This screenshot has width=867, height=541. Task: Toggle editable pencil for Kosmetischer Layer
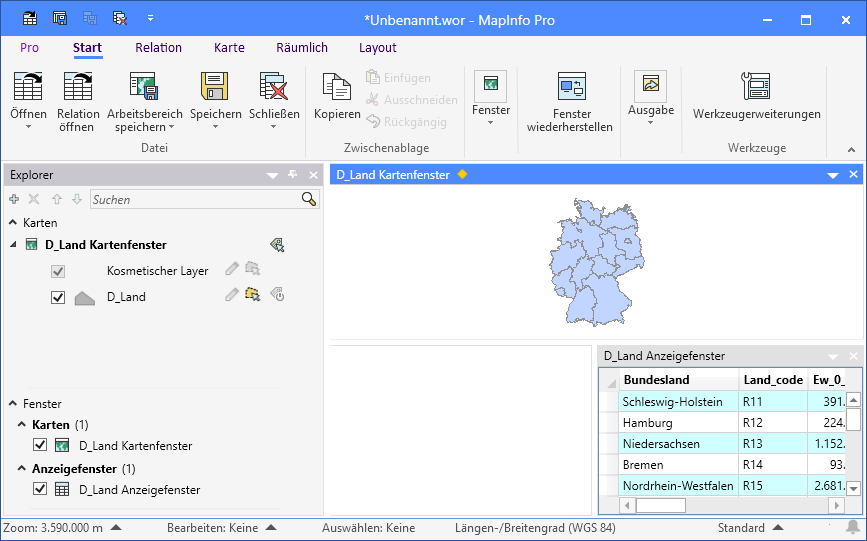point(232,269)
